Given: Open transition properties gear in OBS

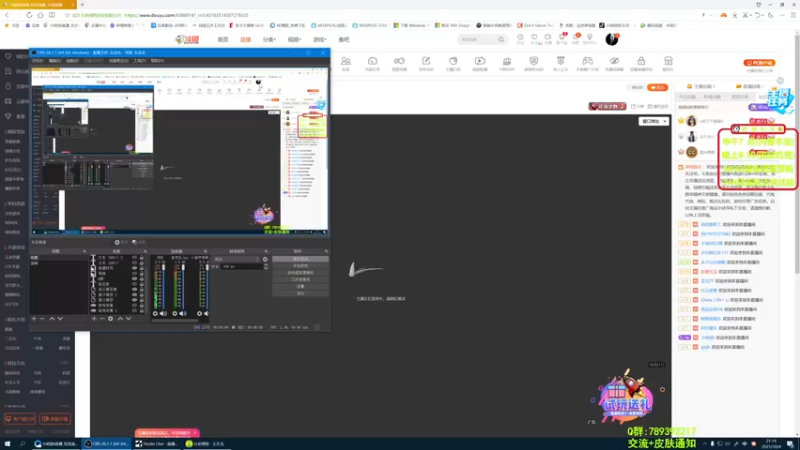Looking at the screenshot, I should [x=265, y=259].
